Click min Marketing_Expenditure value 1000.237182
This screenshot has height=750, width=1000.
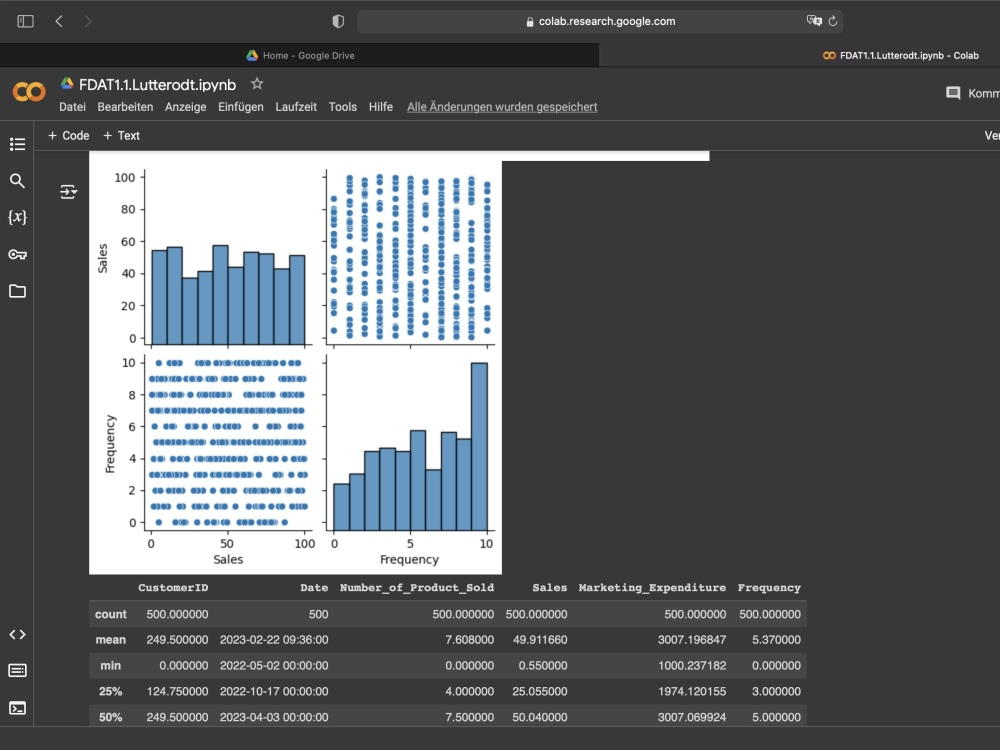pyautogui.click(x=691, y=665)
